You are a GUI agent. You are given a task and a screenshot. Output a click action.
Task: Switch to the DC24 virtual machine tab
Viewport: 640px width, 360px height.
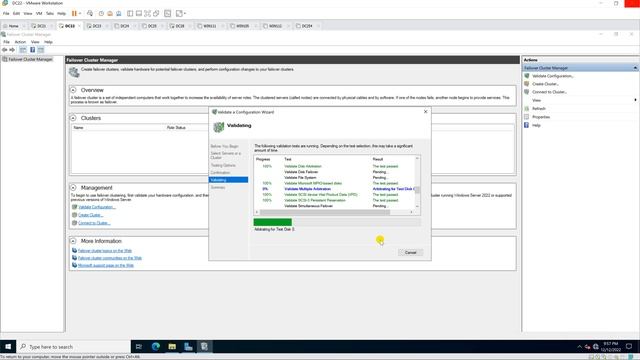124,26
